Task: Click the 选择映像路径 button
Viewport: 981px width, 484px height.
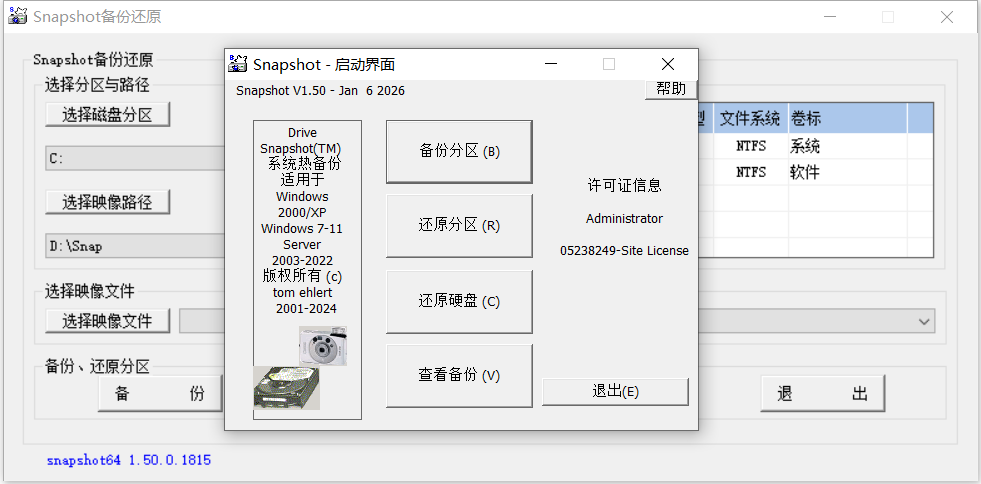Action: click(x=107, y=202)
